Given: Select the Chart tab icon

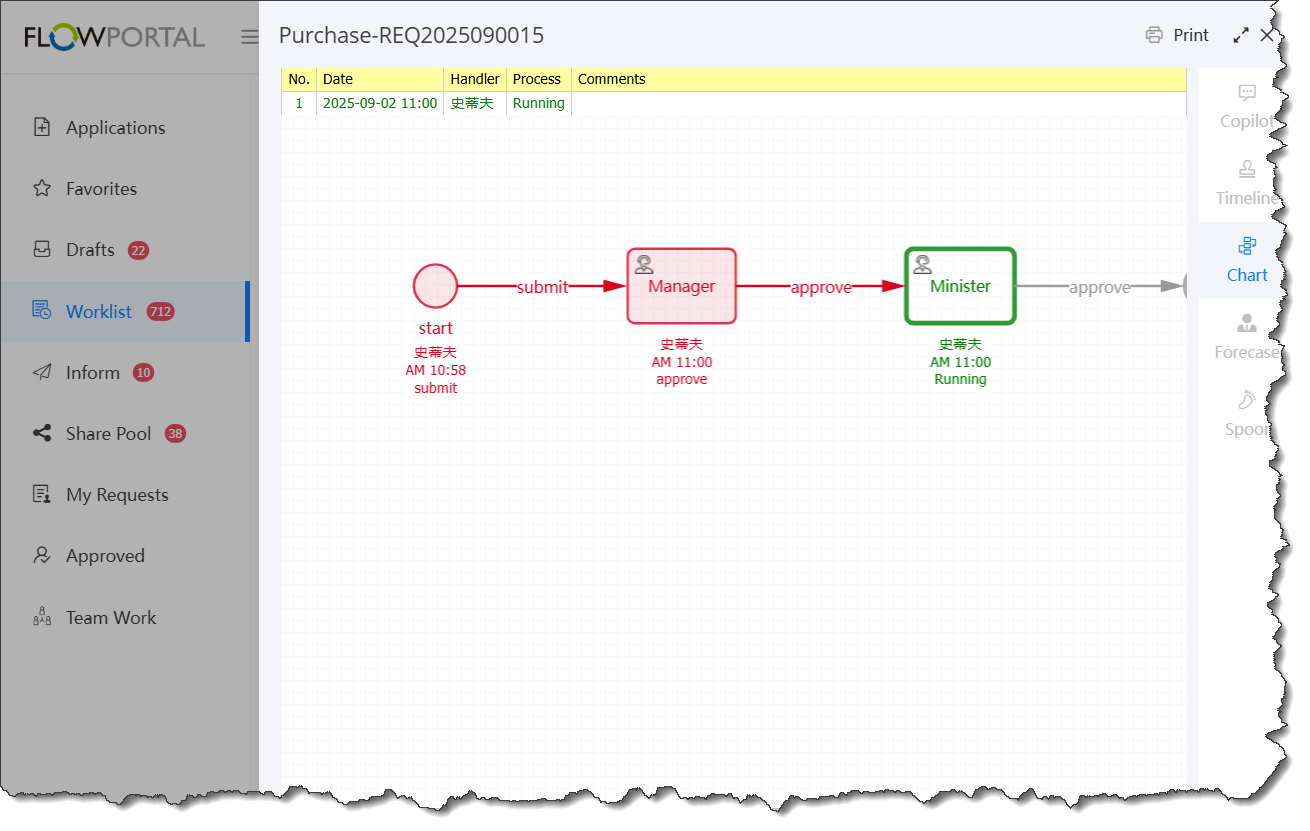Looking at the screenshot, I should [x=1247, y=246].
